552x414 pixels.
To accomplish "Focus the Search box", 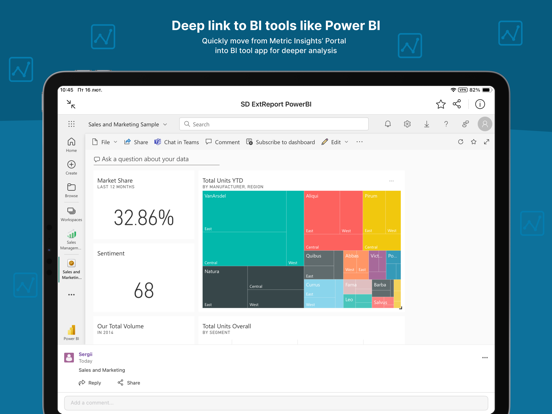I will (x=274, y=124).
